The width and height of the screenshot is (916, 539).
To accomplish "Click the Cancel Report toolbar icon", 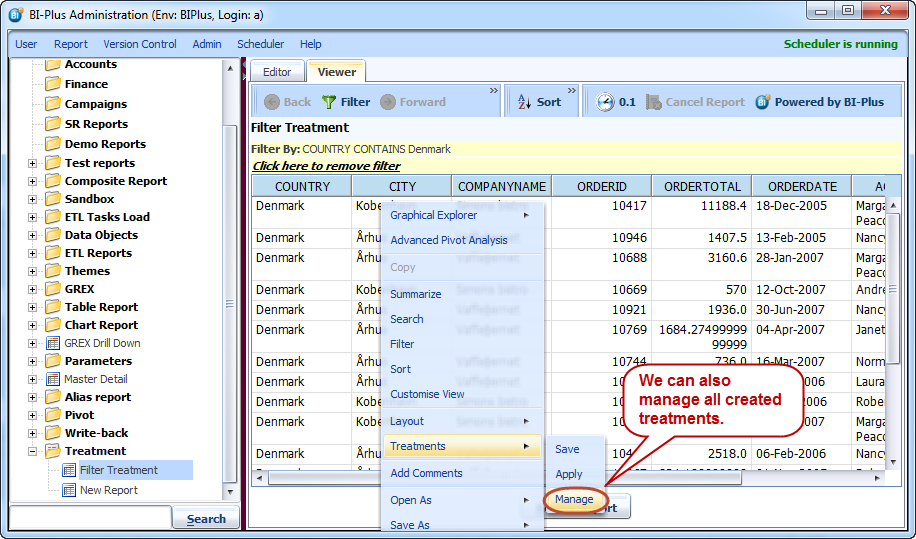I will click(x=654, y=102).
